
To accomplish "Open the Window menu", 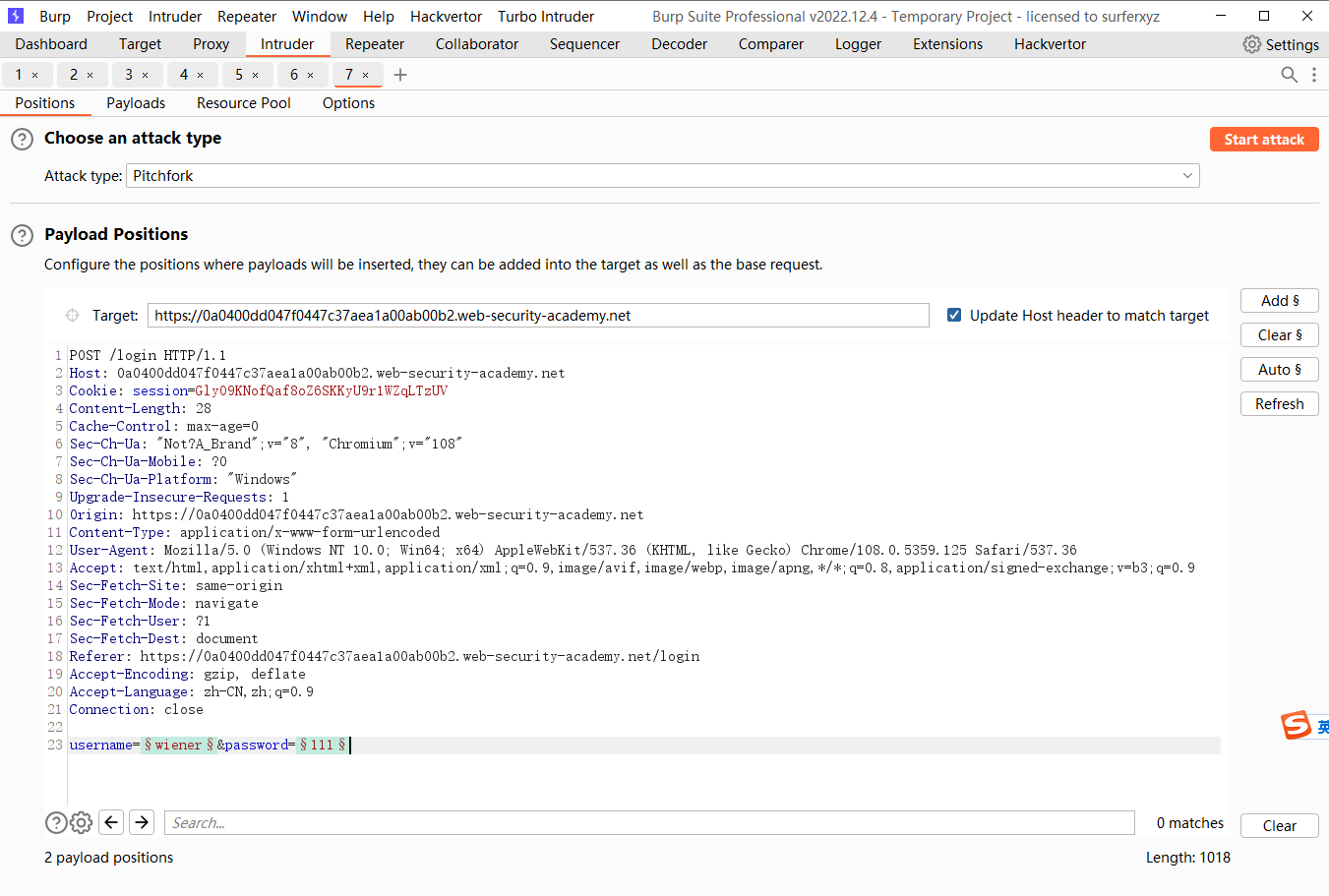I will (x=320, y=17).
